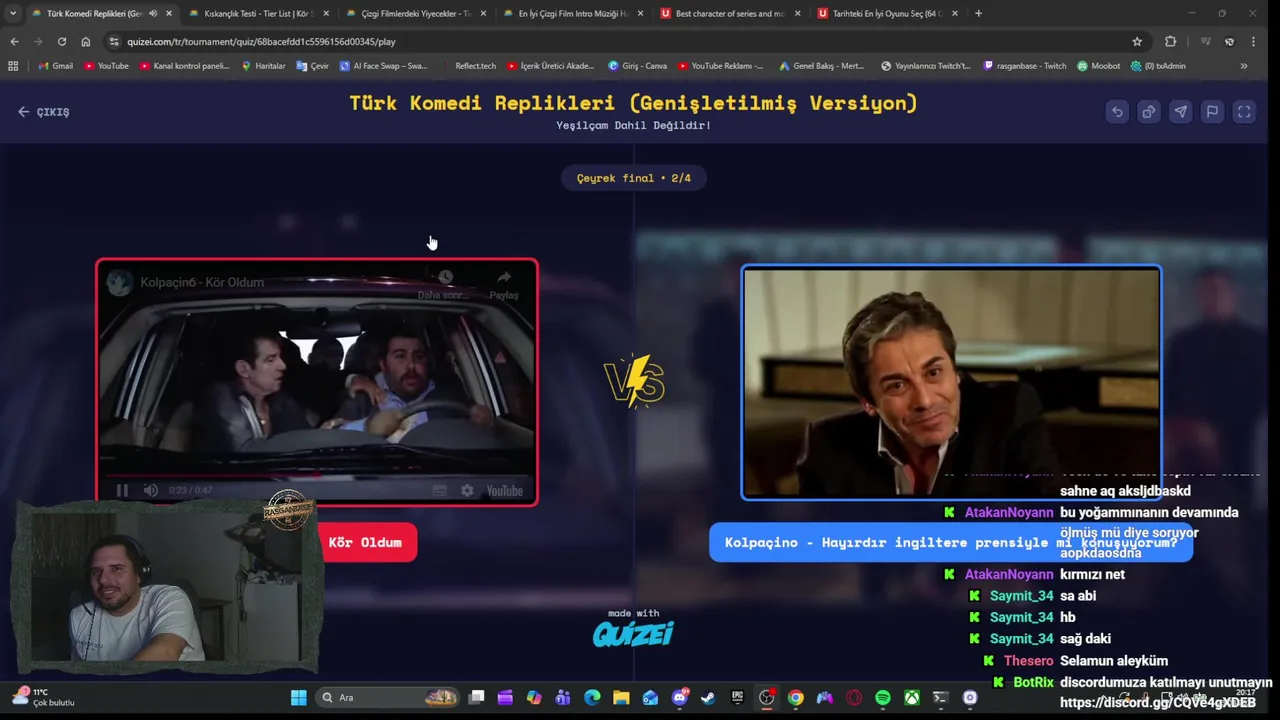Viewport: 1280px width, 720px height.
Task: Open the Reflect.tech bookmark
Action: coord(468,66)
